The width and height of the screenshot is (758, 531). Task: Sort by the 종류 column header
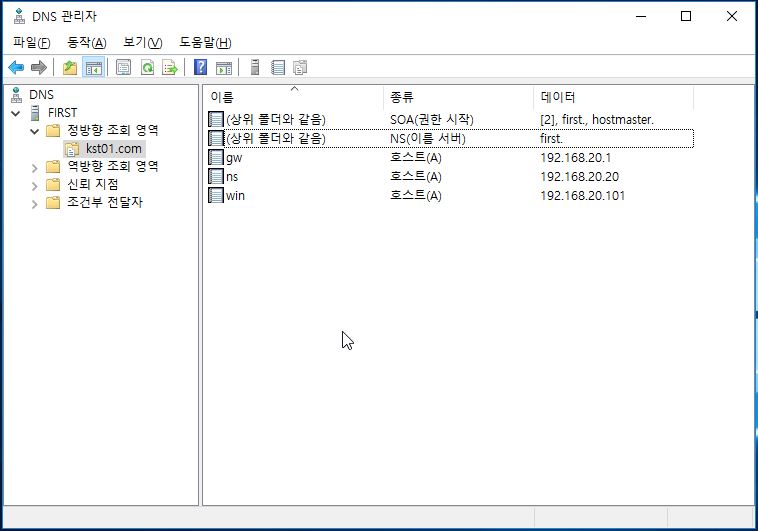tap(459, 97)
